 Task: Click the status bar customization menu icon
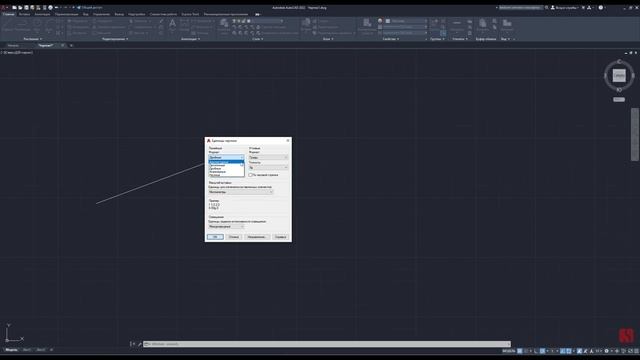[x=636, y=351]
